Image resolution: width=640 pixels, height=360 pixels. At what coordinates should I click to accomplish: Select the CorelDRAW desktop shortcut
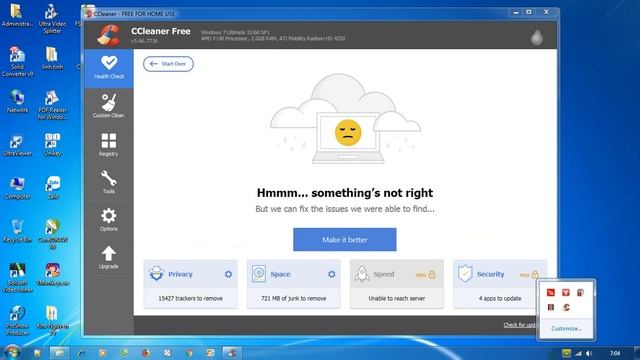click(52, 235)
